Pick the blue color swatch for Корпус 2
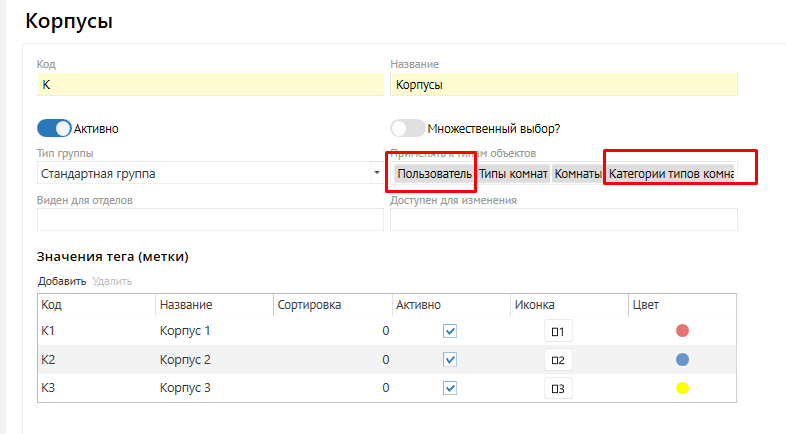Screen dimensions: 786x434 pos(682,360)
